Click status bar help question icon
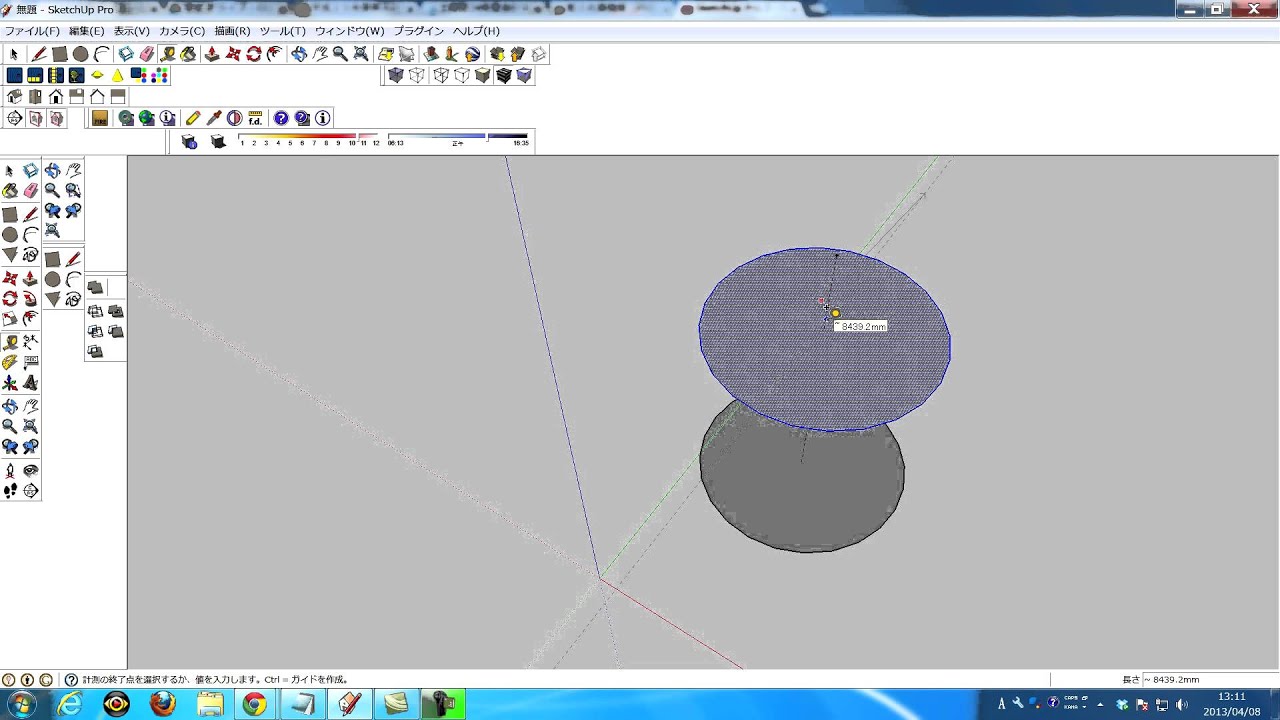1280x720 pixels. (71, 680)
